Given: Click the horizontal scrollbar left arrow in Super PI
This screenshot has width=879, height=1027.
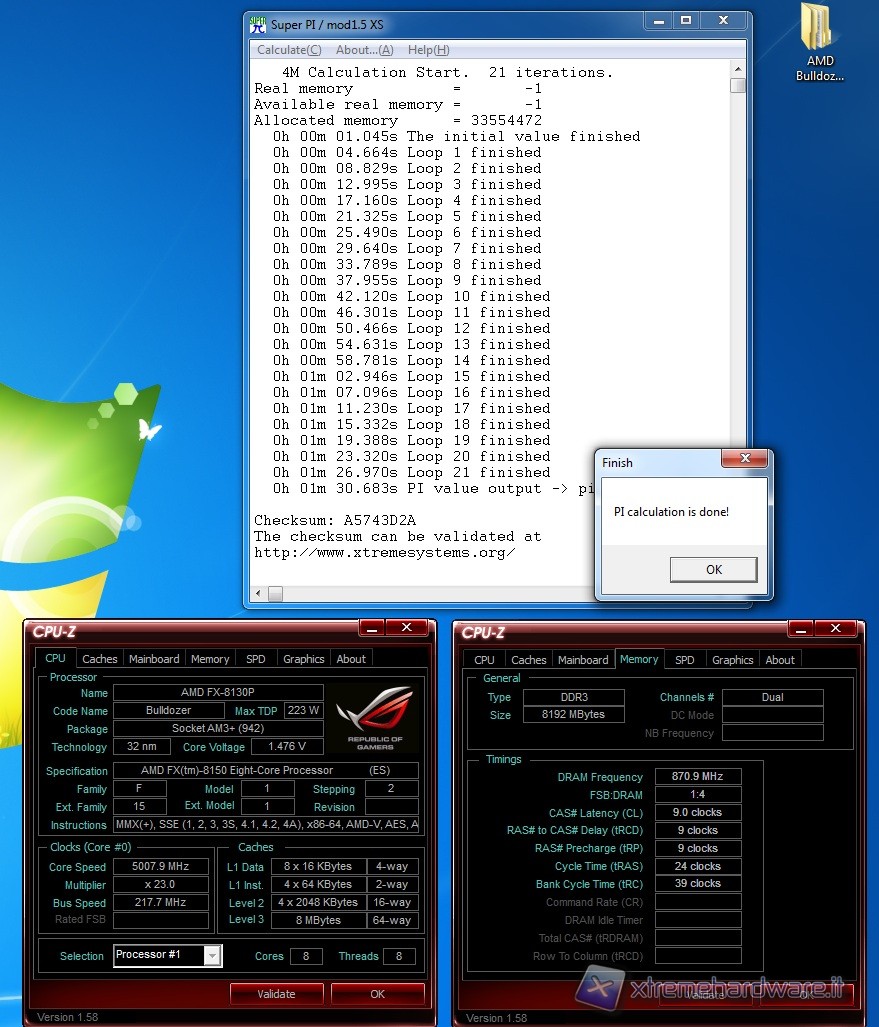Looking at the screenshot, I should [259, 594].
